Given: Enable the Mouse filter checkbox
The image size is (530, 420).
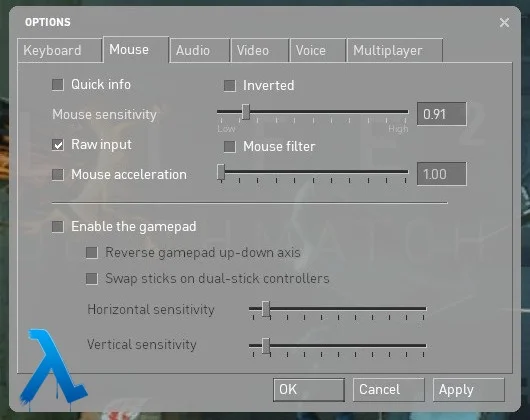Looking at the screenshot, I should pyautogui.click(x=230, y=147).
